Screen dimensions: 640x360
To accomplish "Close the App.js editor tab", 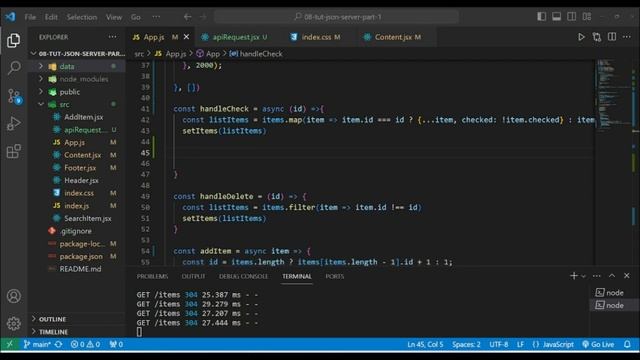I will pyautogui.click(x=187, y=37).
